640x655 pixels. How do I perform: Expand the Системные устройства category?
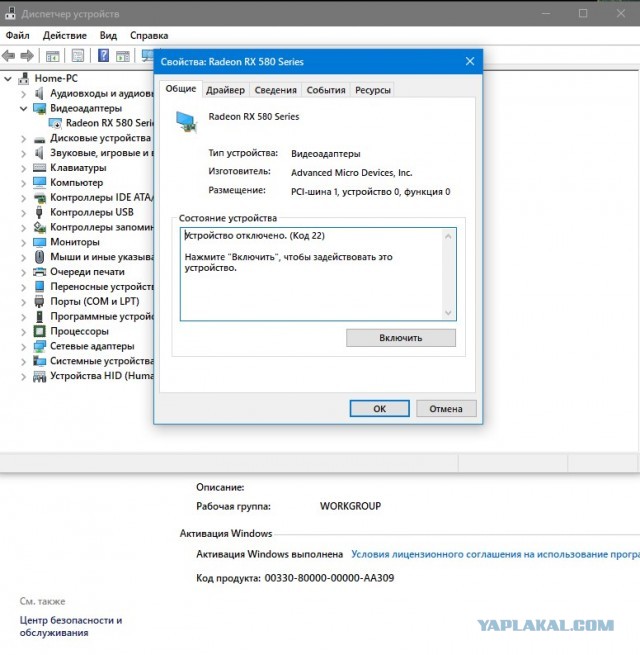click(23, 362)
